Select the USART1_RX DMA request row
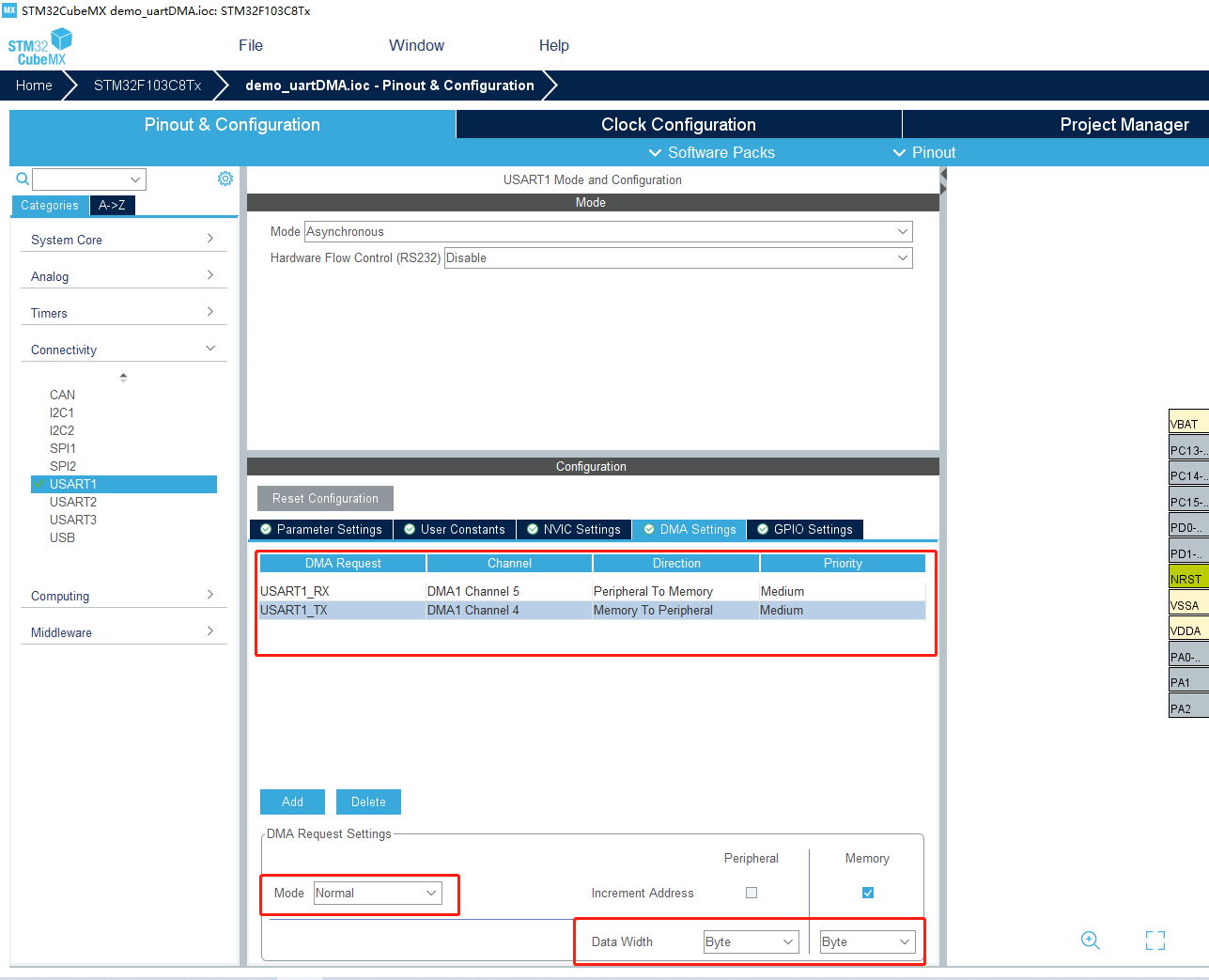 pyautogui.click(x=593, y=591)
